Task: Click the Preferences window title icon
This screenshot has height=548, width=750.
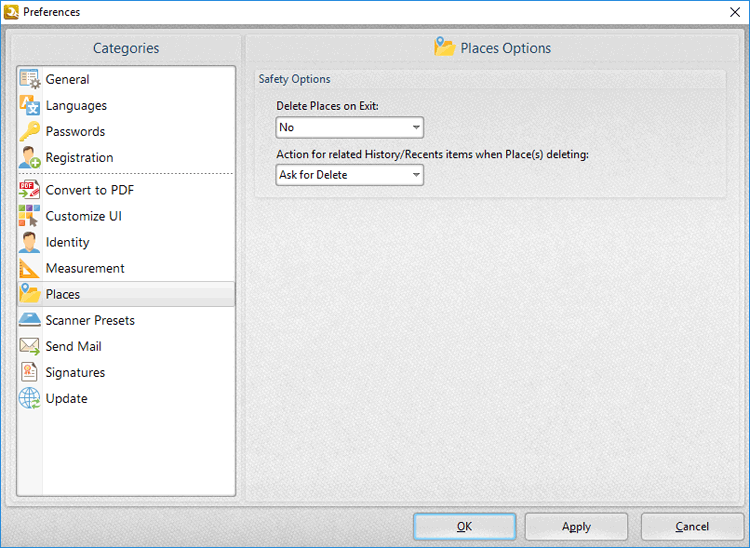Action: tap(11, 11)
